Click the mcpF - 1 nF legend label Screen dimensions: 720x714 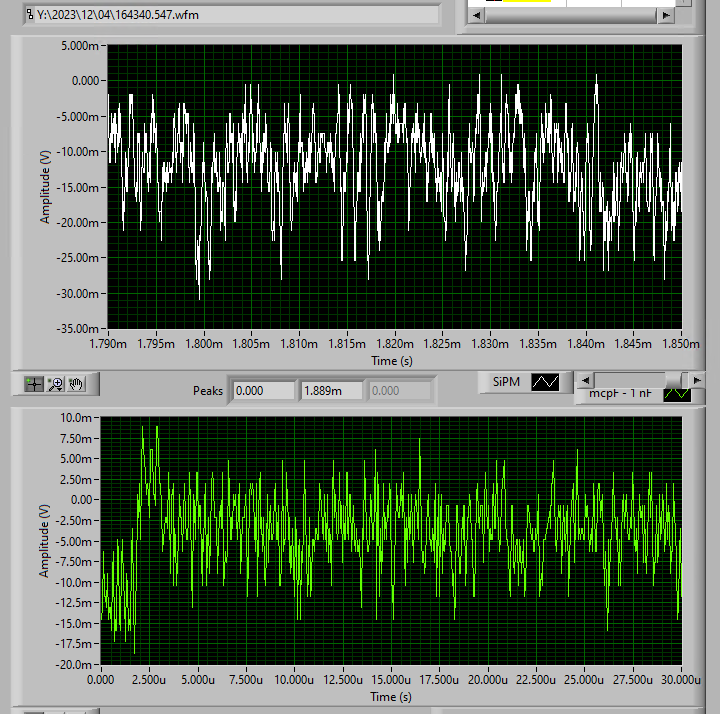[620, 394]
